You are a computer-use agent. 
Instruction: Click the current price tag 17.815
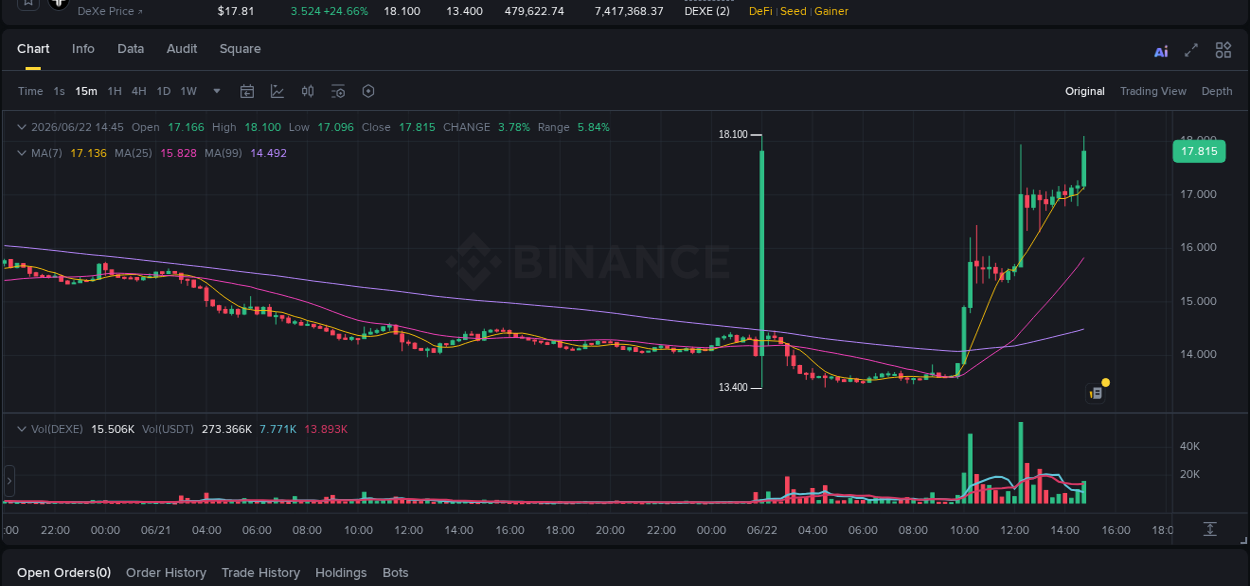tap(1199, 152)
